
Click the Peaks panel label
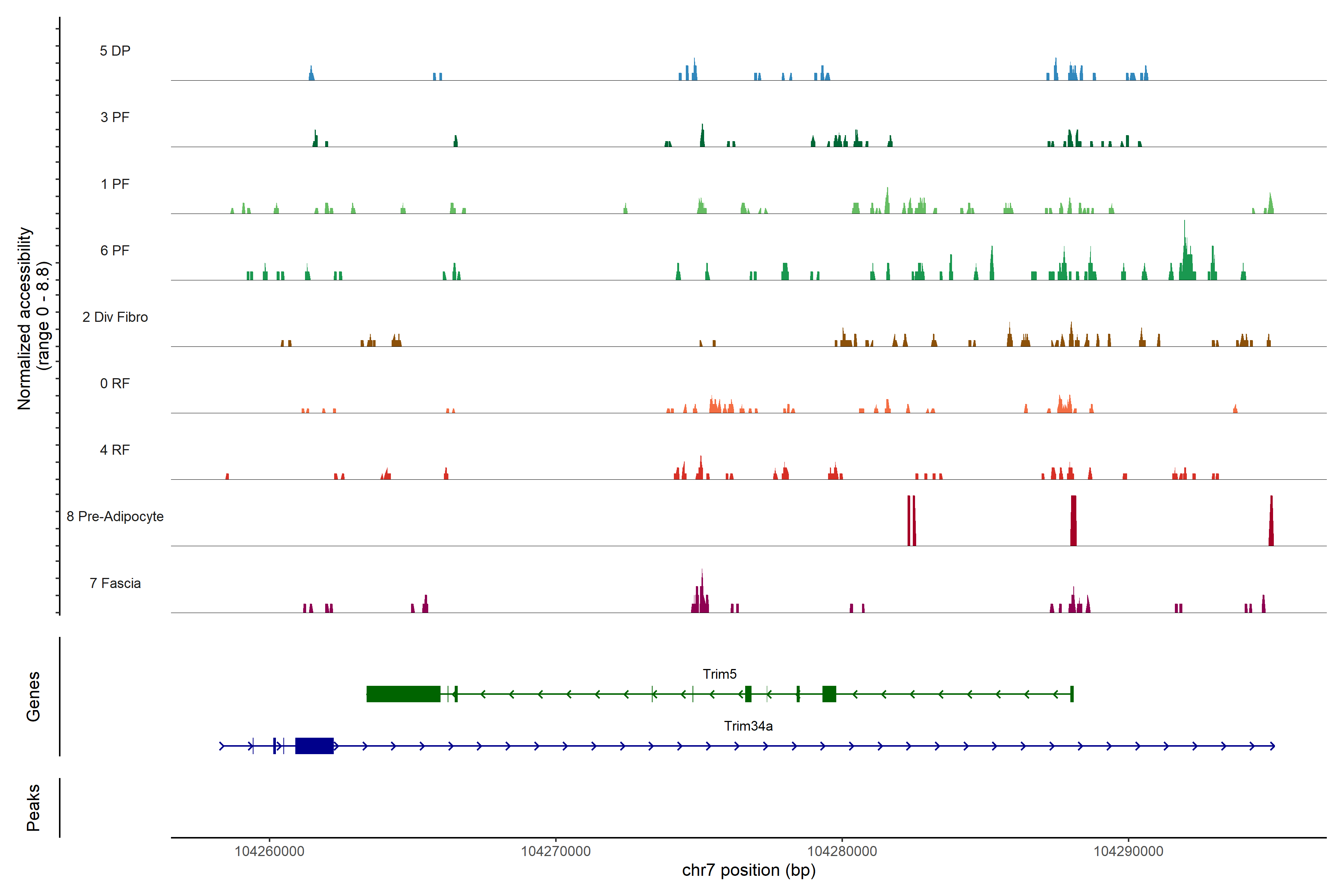click(x=33, y=808)
